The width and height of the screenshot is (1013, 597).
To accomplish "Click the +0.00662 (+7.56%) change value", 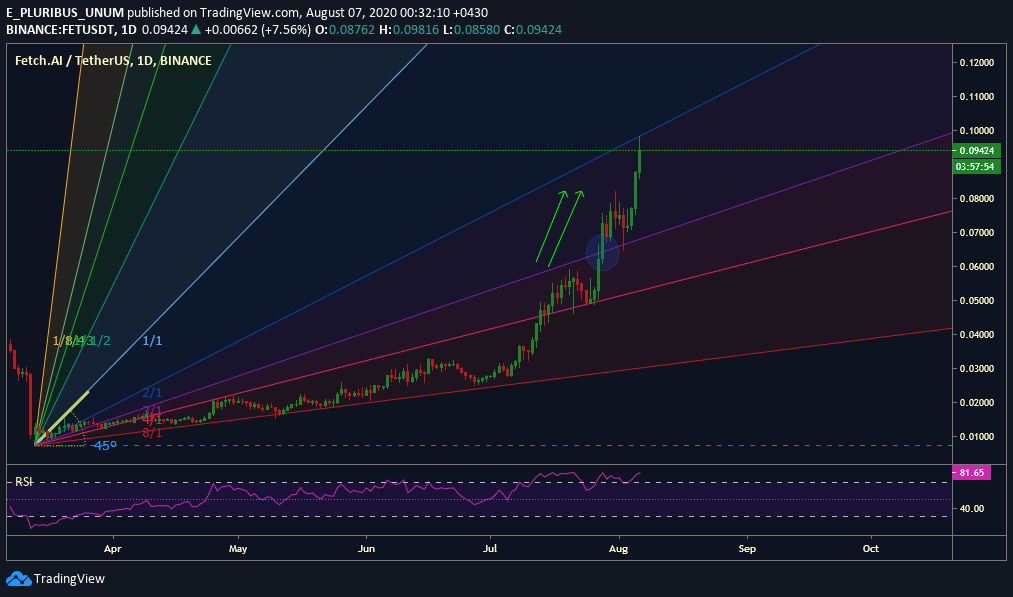I will point(258,30).
